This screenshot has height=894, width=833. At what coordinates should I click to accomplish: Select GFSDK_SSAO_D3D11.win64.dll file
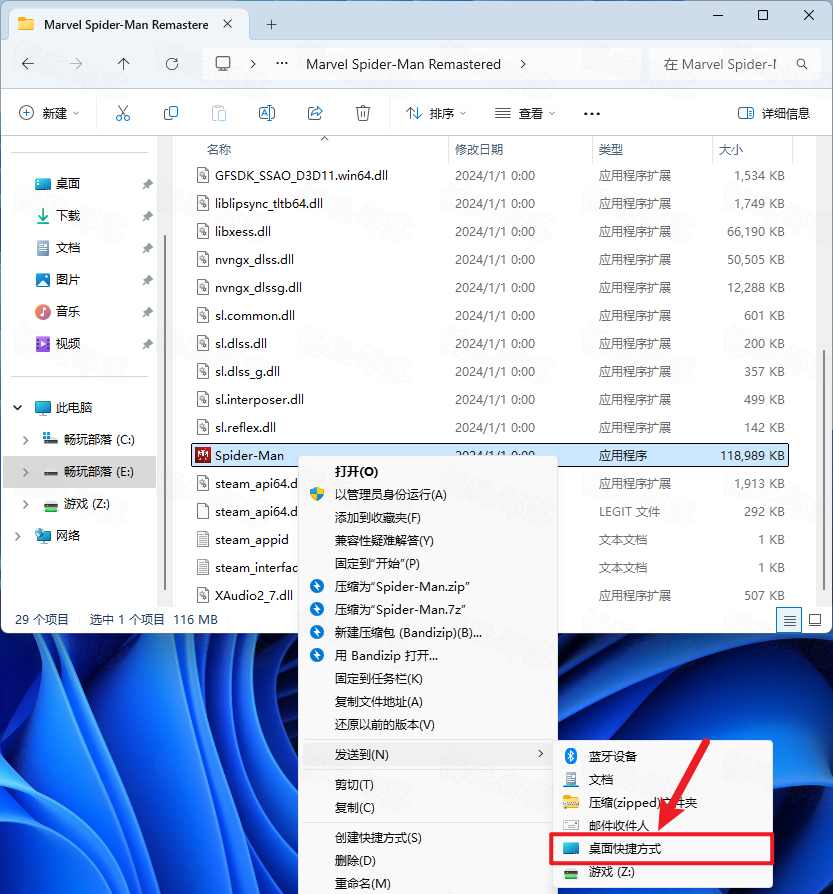pos(490,176)
